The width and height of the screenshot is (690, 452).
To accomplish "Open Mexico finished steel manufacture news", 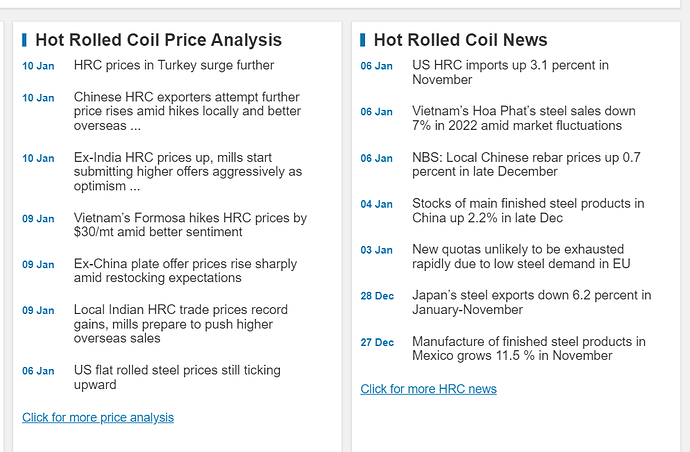I will coord(528,348).
